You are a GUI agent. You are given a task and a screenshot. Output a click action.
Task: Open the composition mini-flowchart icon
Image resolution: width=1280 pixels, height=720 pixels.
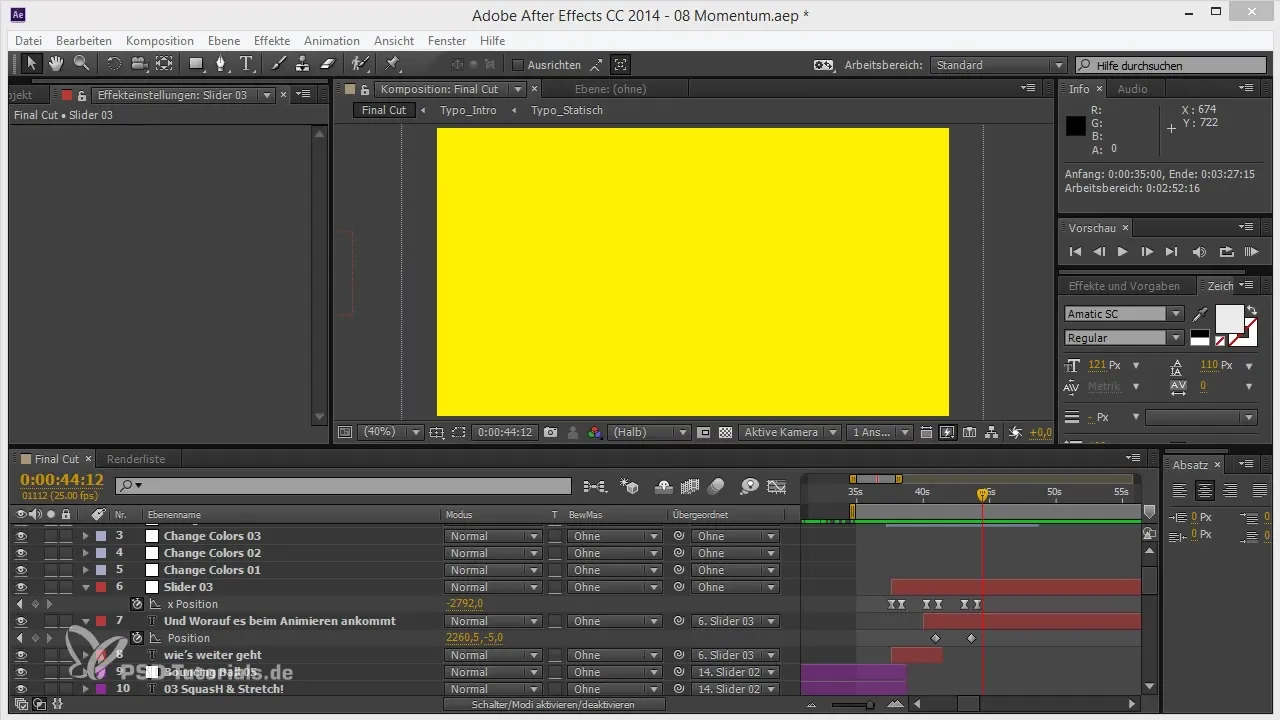coord(595,487)
